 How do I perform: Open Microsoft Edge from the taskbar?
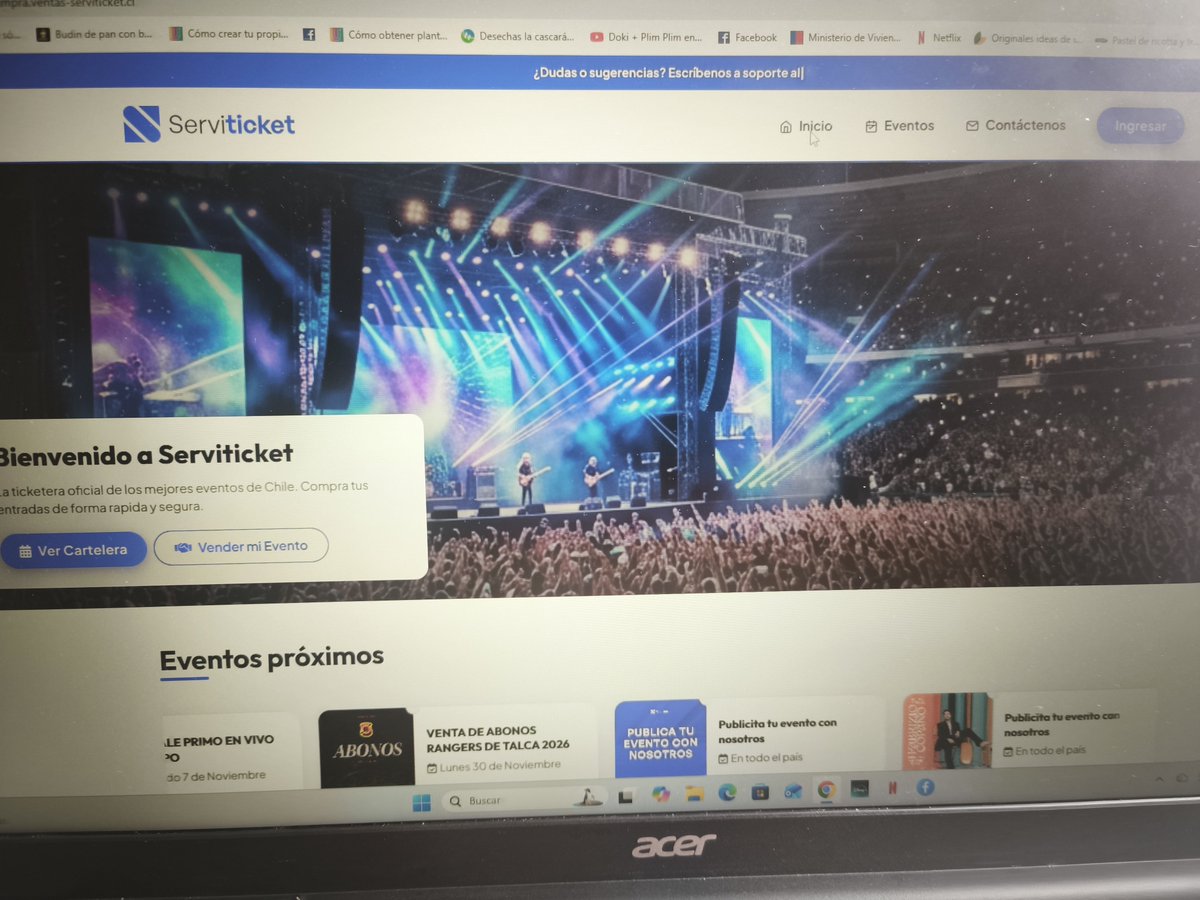point(727,793)
